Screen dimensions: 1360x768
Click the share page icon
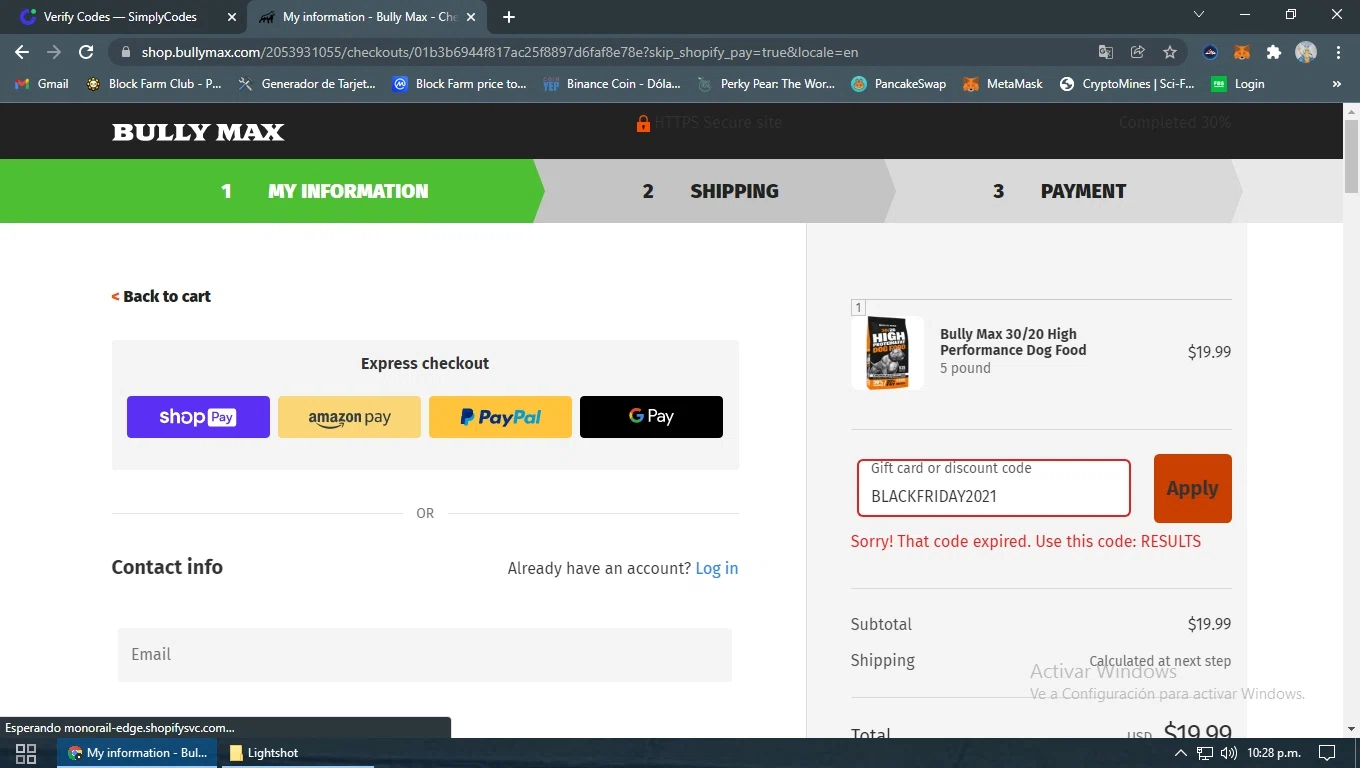(x=1137, y=52)
